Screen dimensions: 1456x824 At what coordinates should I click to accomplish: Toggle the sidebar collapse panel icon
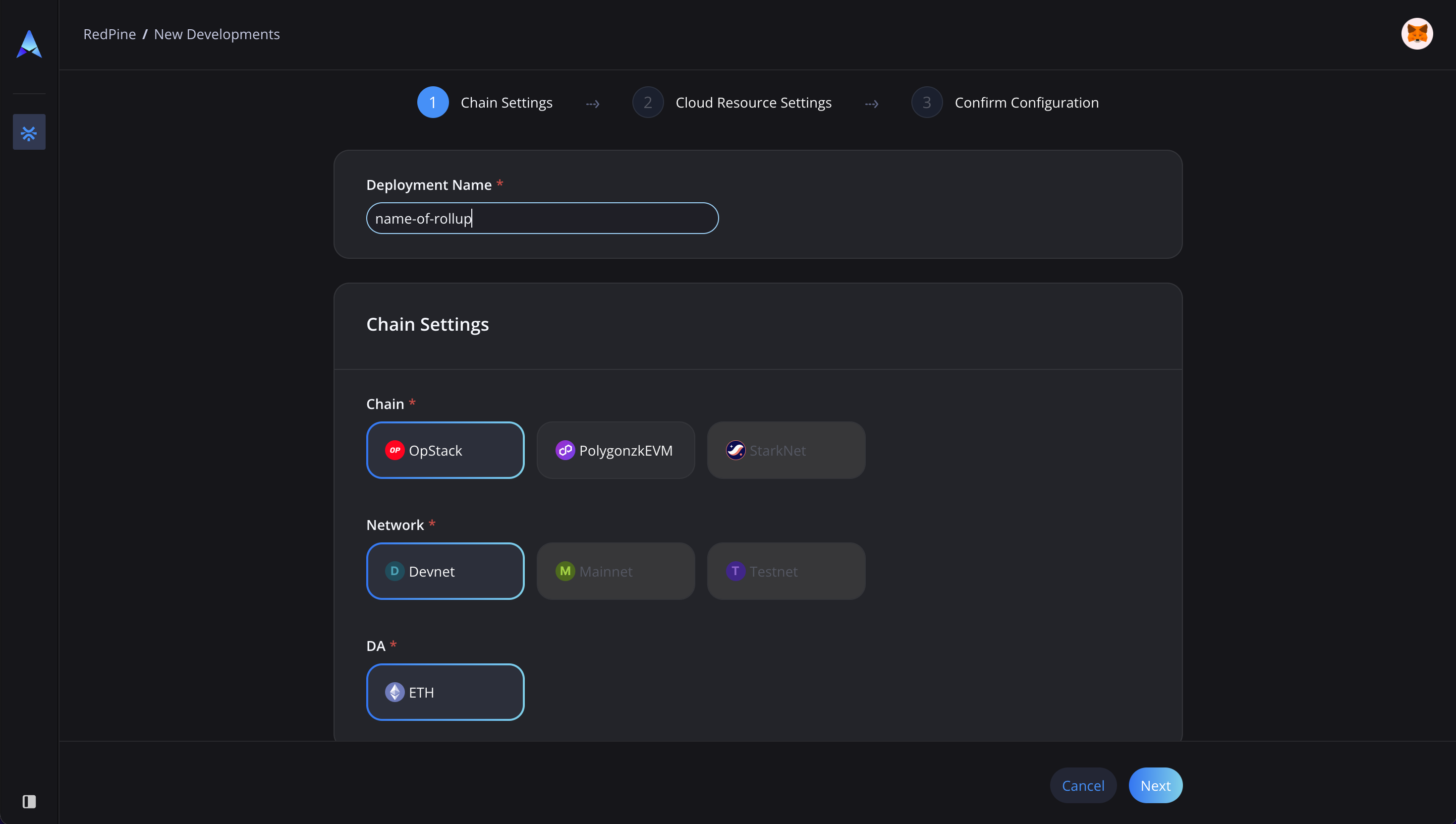29,801
